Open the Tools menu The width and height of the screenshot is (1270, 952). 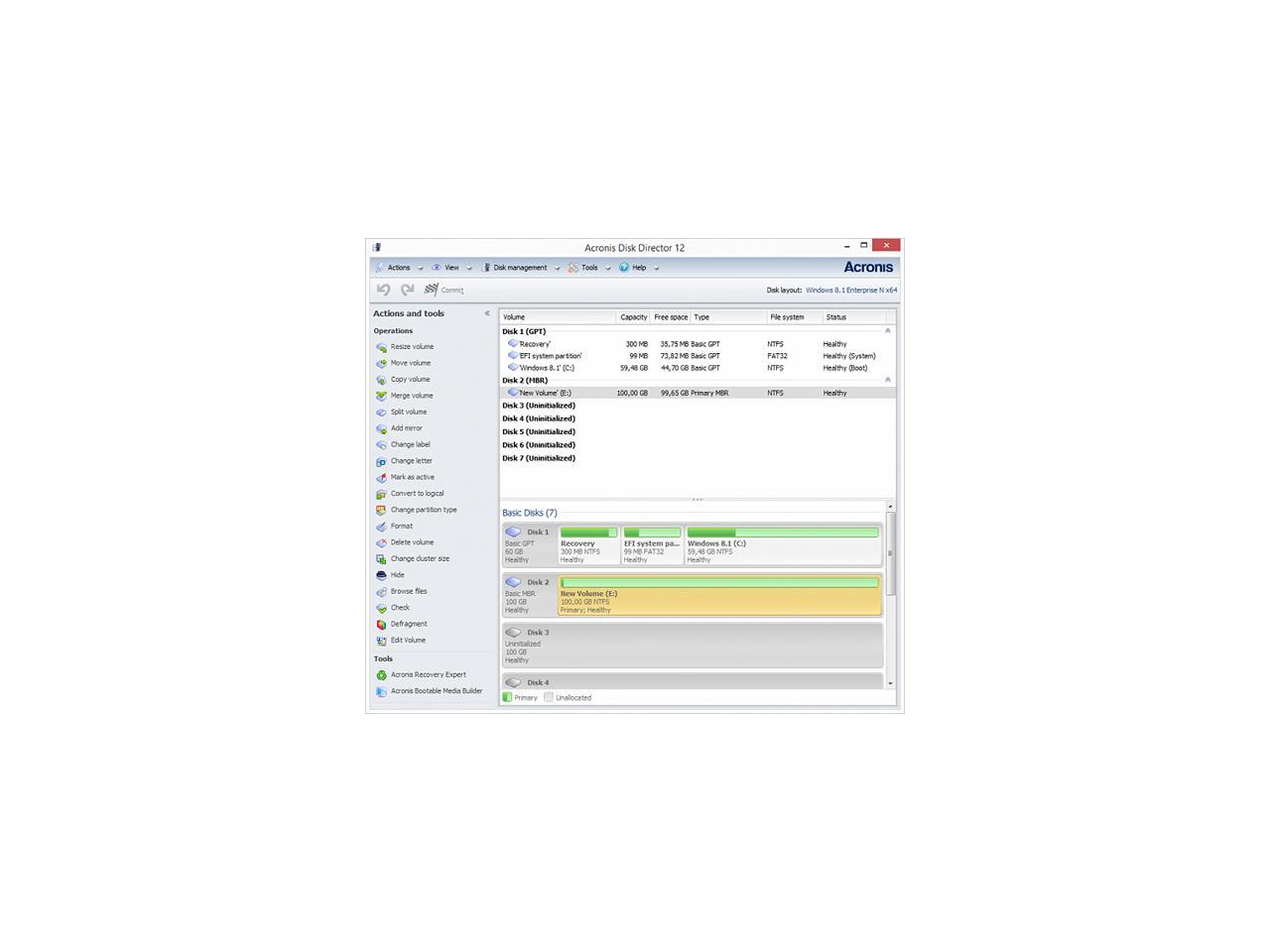[589, 268]
